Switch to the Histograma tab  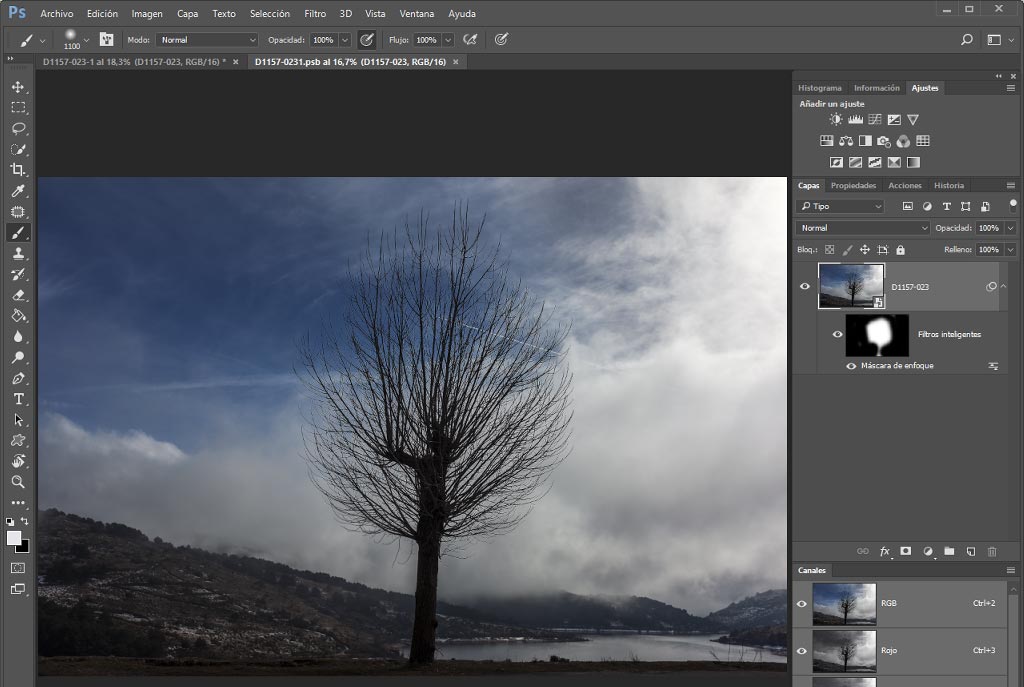[820, 88]
